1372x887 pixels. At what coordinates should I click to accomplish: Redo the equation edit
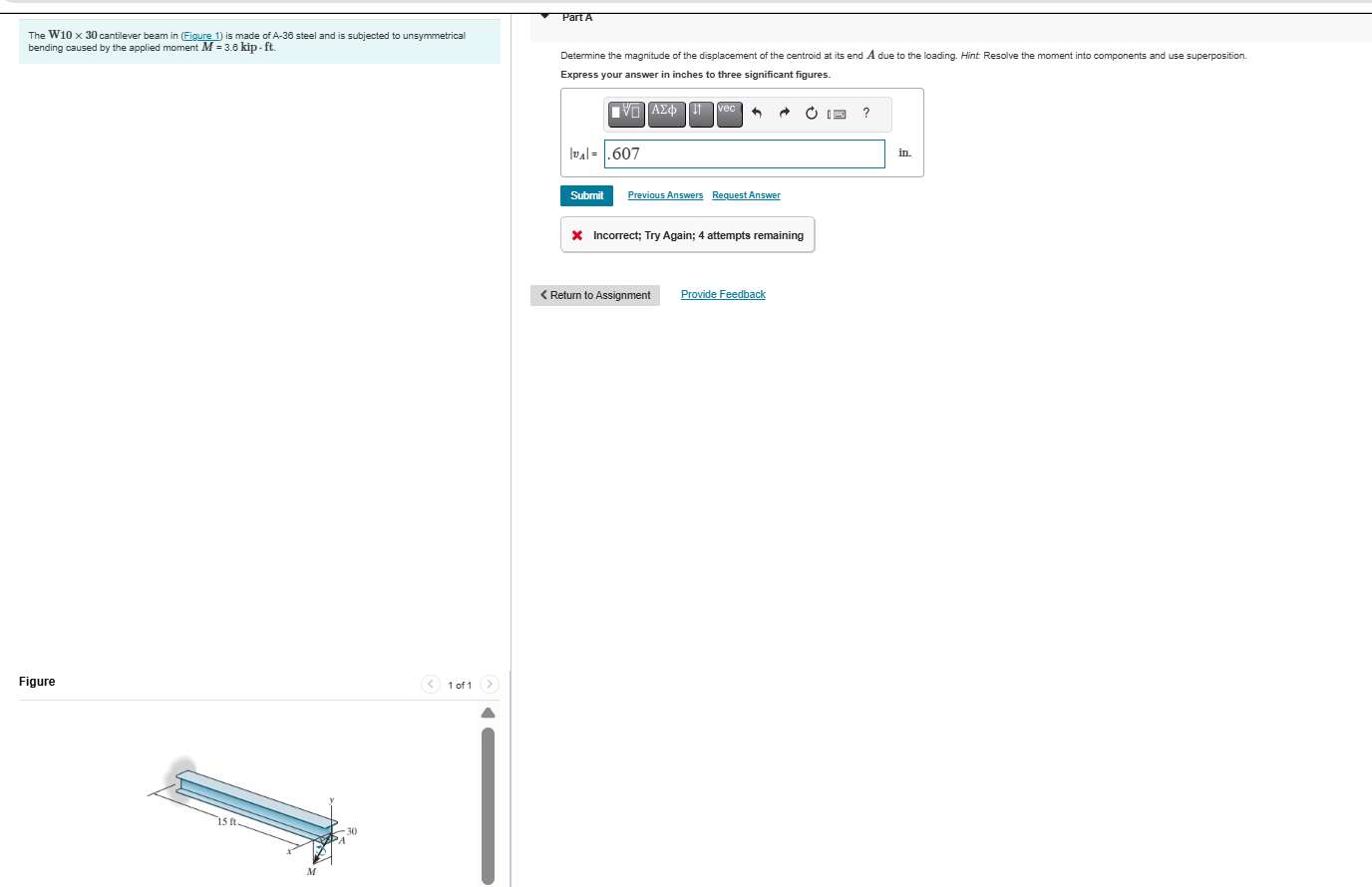pos(784,113)
